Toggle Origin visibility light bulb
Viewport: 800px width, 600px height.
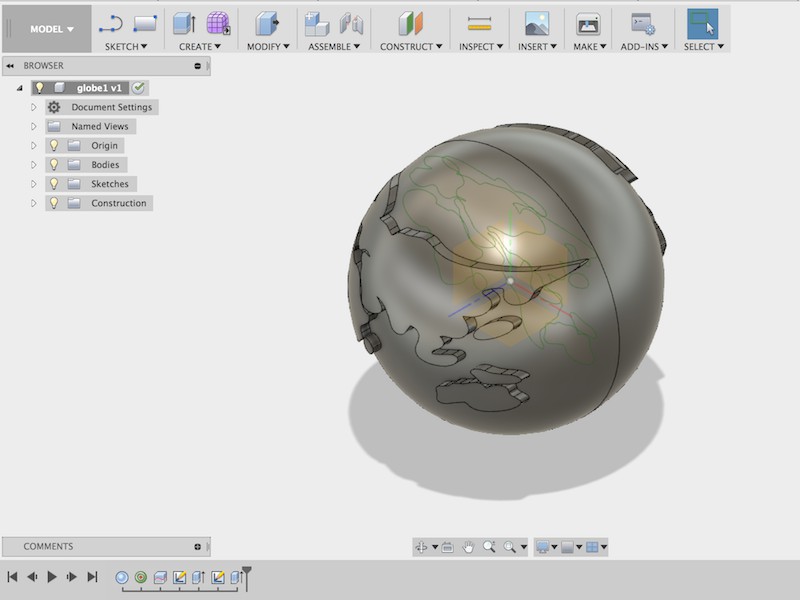[54, 145]
